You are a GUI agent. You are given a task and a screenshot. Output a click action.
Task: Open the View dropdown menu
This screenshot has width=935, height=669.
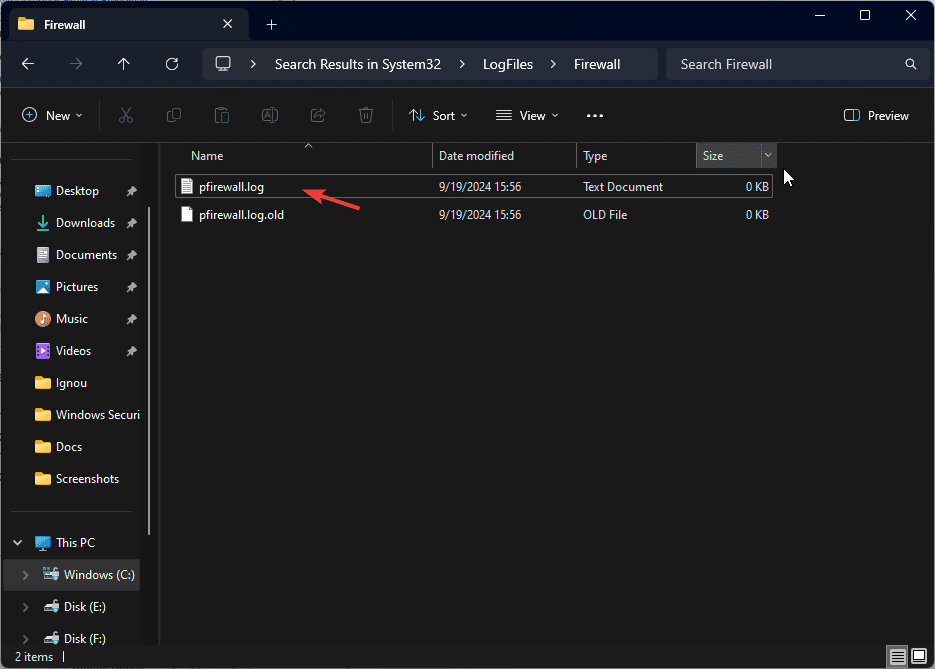(x=527, y=116)
